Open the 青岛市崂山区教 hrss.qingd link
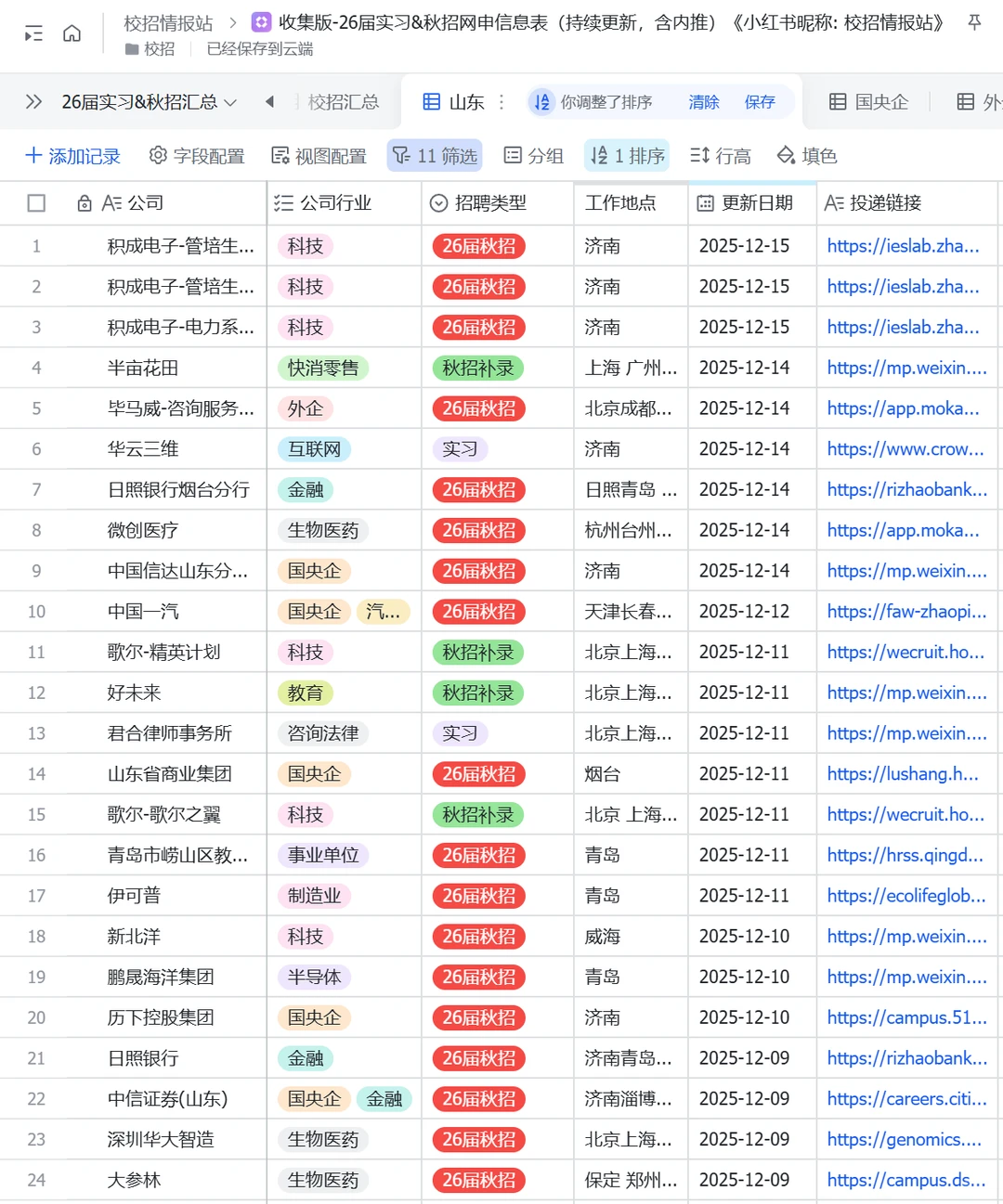1003x1204 pixels. pyautogui.click(x=905, y=856)
